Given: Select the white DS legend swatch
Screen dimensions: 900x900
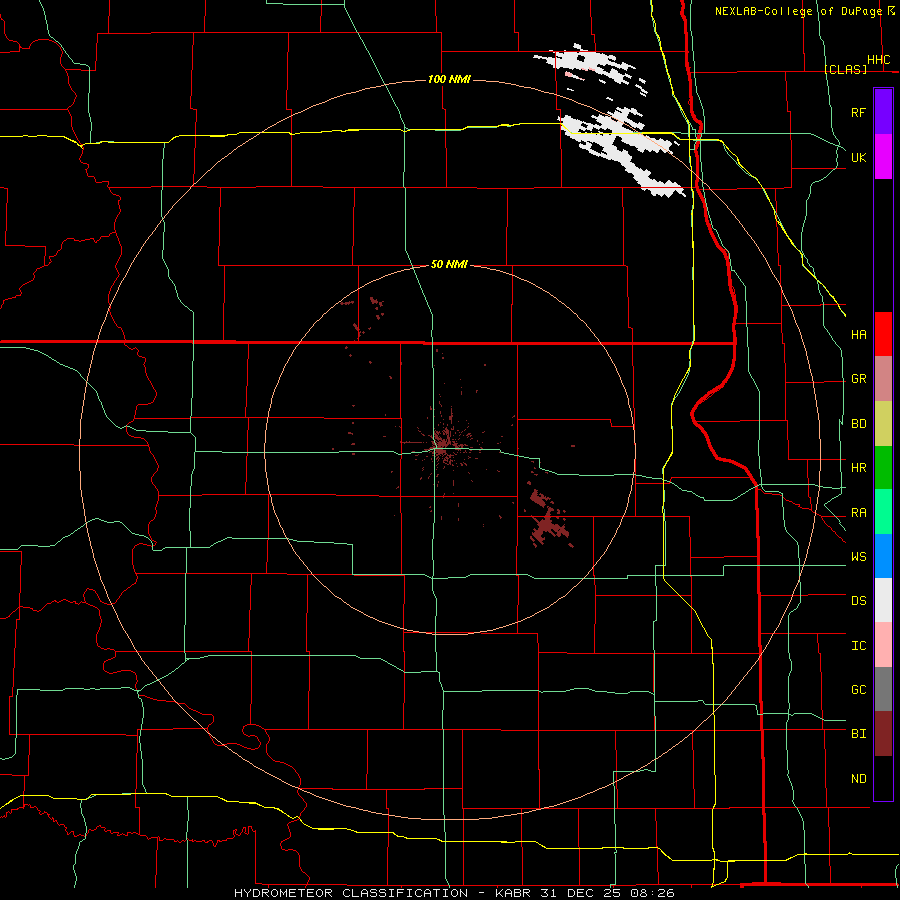Looking at the screenshot, I should [883, 600].
